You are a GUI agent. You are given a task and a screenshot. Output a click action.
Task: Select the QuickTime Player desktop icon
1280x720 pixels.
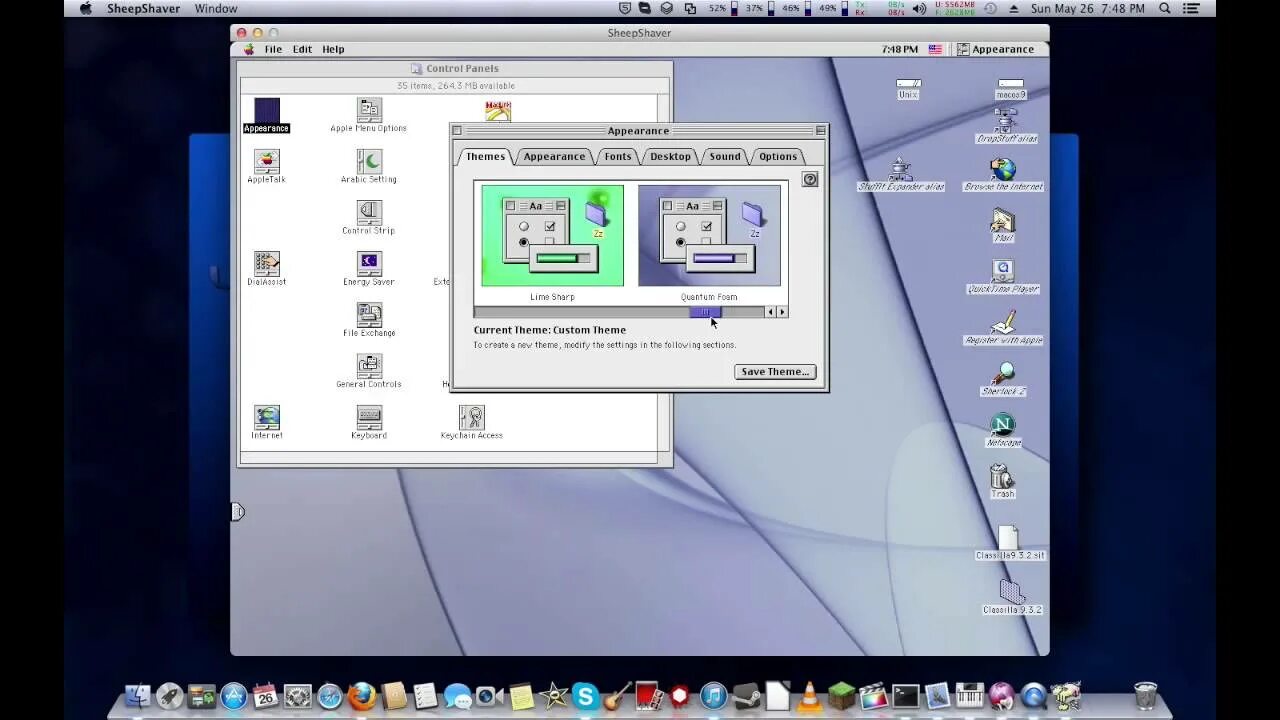[x=1003, y=276]
